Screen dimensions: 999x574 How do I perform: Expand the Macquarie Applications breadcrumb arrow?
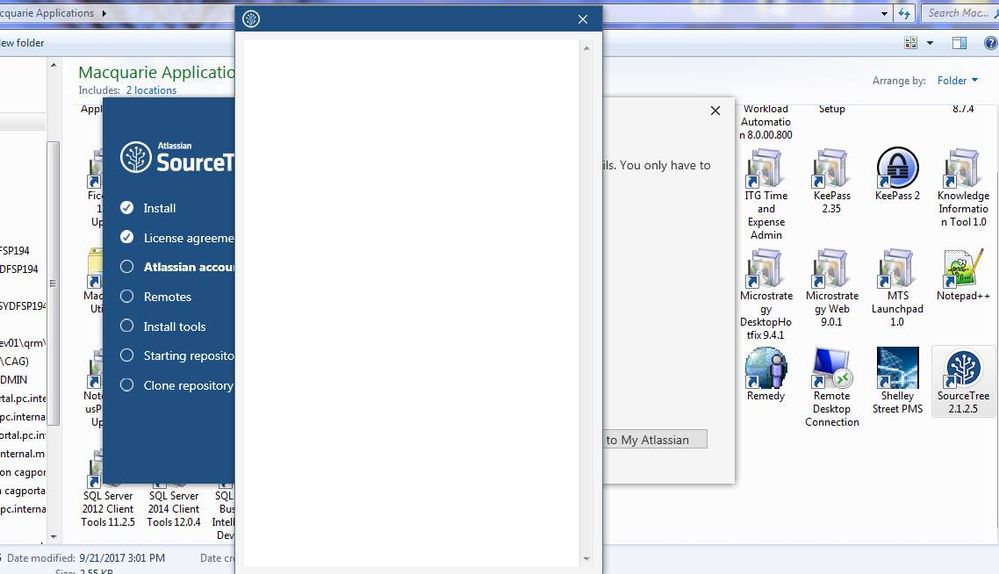tap(104, 13)
